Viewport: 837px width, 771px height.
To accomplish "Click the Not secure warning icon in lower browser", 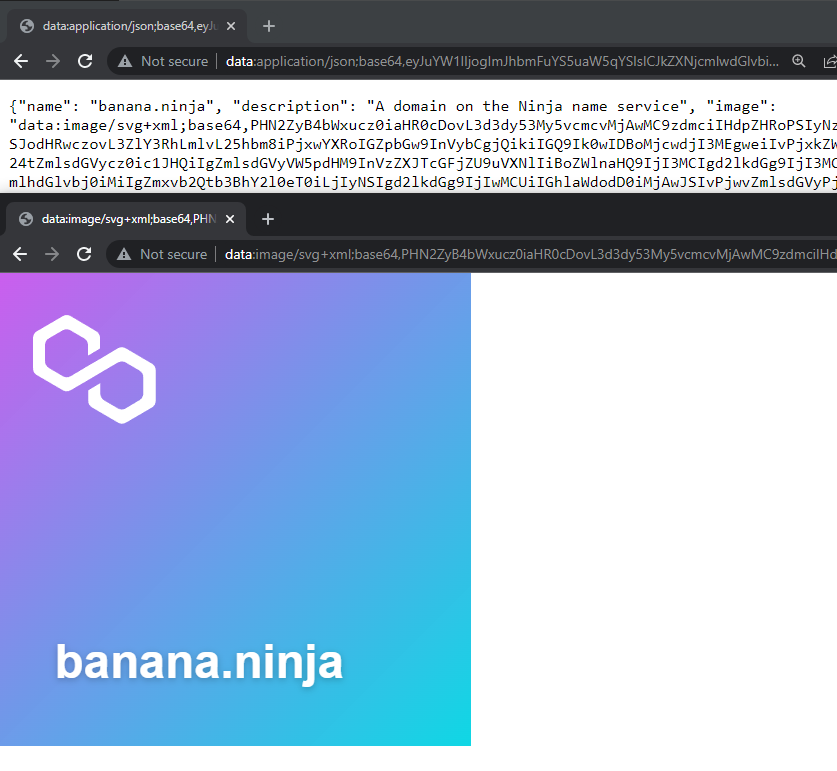I will tap(124, 254).
